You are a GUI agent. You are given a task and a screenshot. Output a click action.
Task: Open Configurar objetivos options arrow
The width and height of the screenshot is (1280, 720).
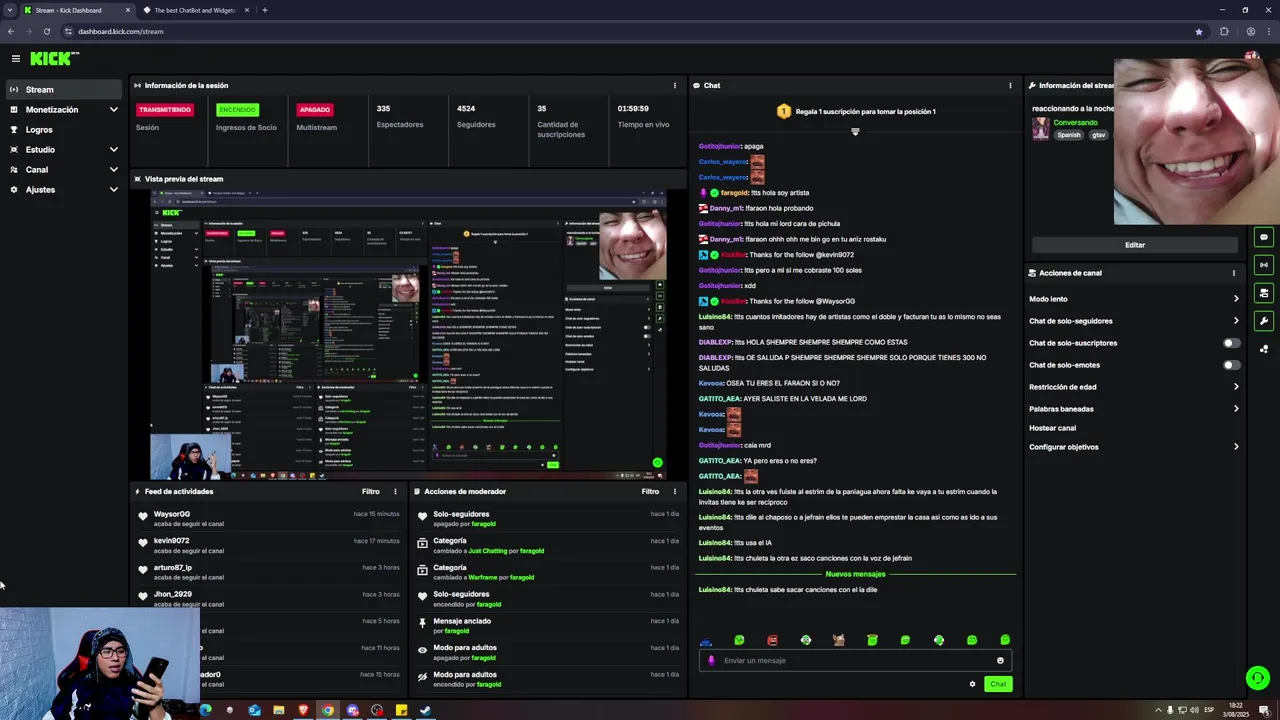(1236, 447)
